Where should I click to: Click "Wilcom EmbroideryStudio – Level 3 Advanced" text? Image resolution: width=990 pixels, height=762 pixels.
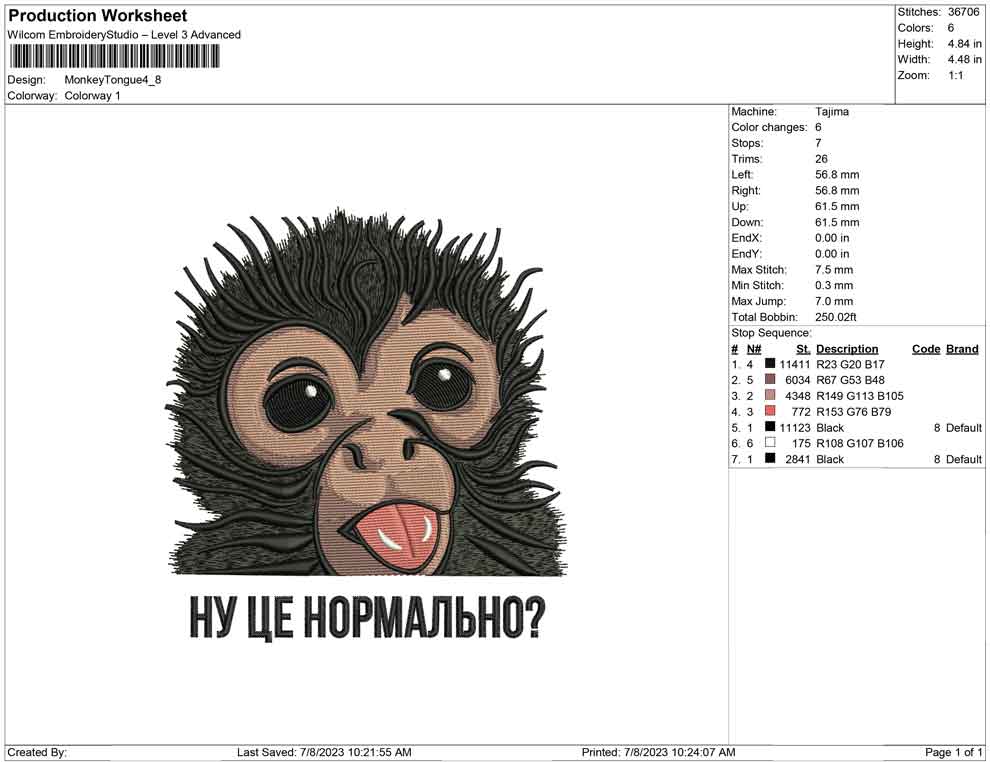coord(124,35)
